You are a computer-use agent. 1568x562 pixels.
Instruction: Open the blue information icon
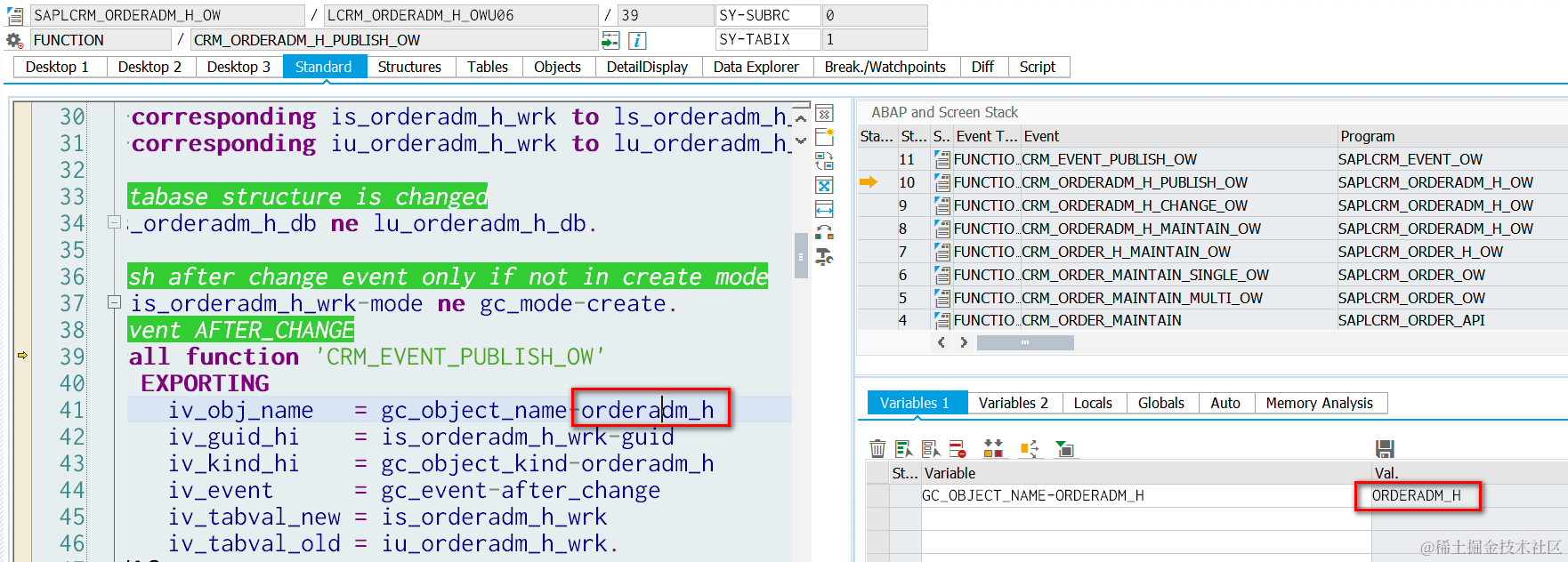637,40
